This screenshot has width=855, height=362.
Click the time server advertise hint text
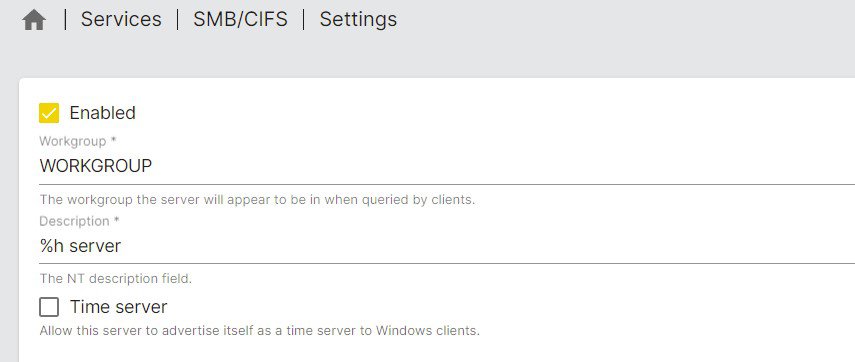click(260, 331)
